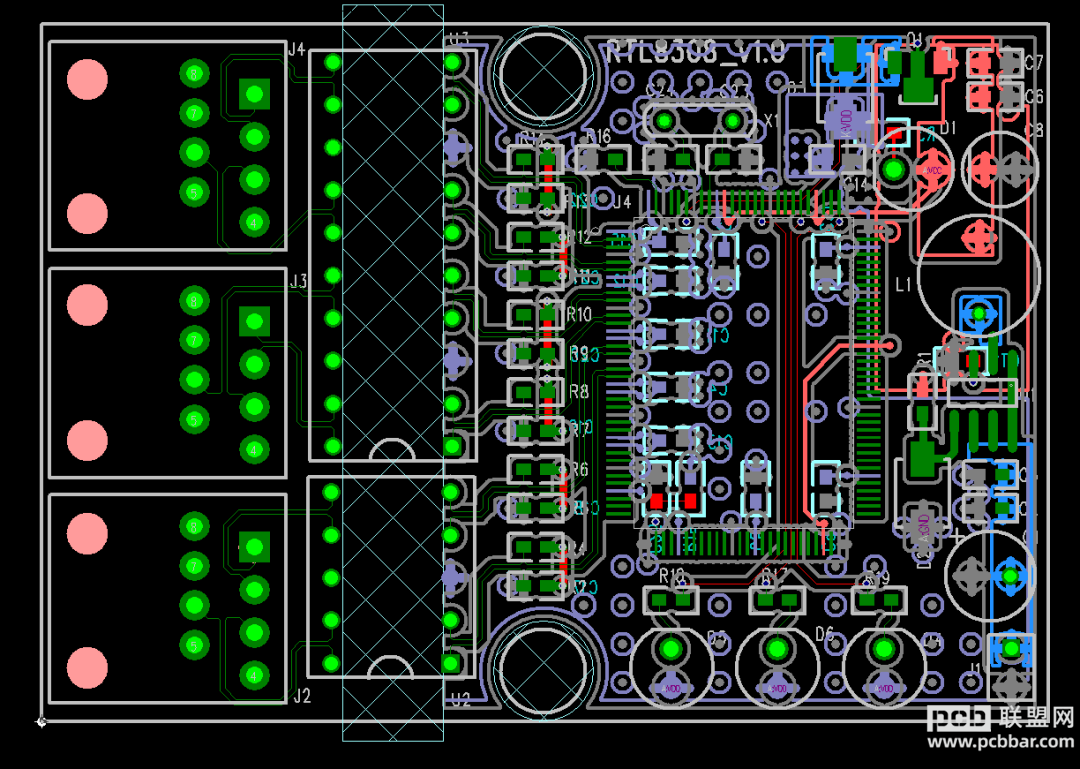Select the J2 connector designator
The height and width of the screenshot is (769, 1080).
point(302,696)
